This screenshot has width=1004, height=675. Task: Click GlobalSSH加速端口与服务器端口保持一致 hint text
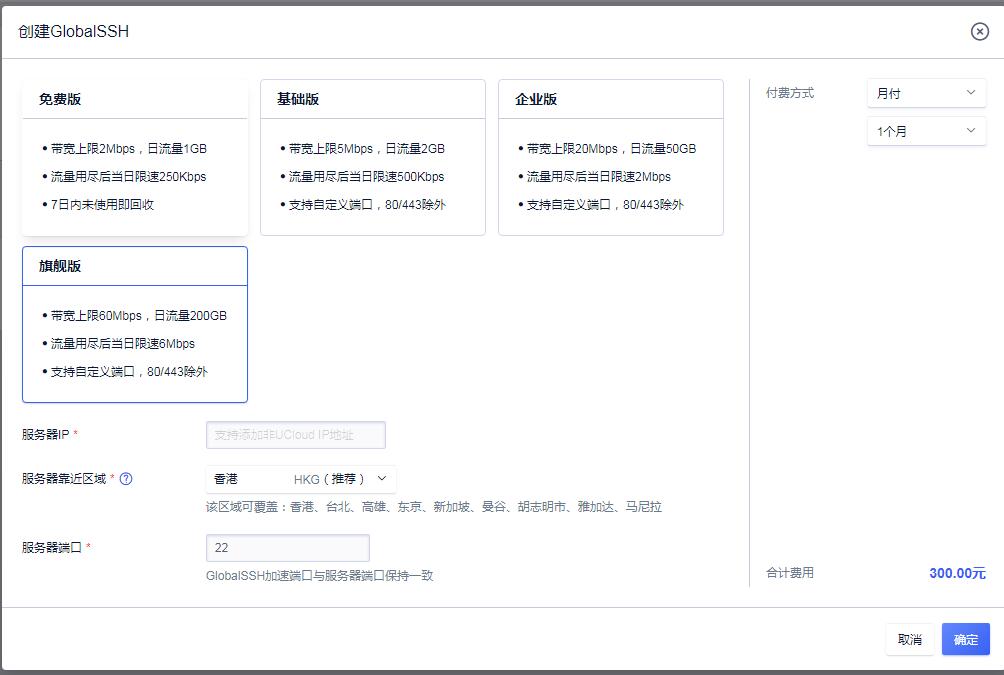click(320, 576)
